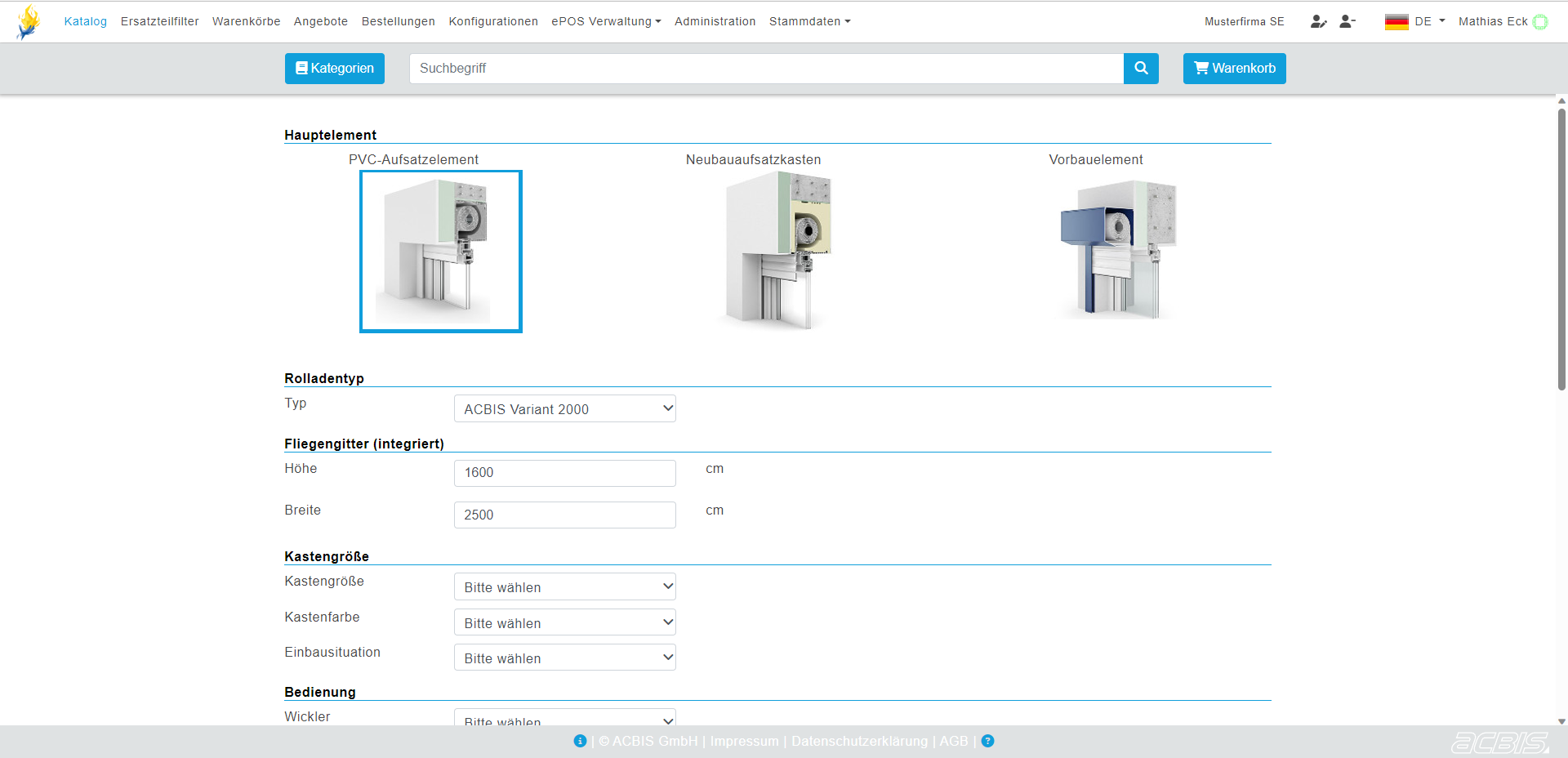Click the info icon in footer
1568x758 pixels.
(x=580, y=741)
